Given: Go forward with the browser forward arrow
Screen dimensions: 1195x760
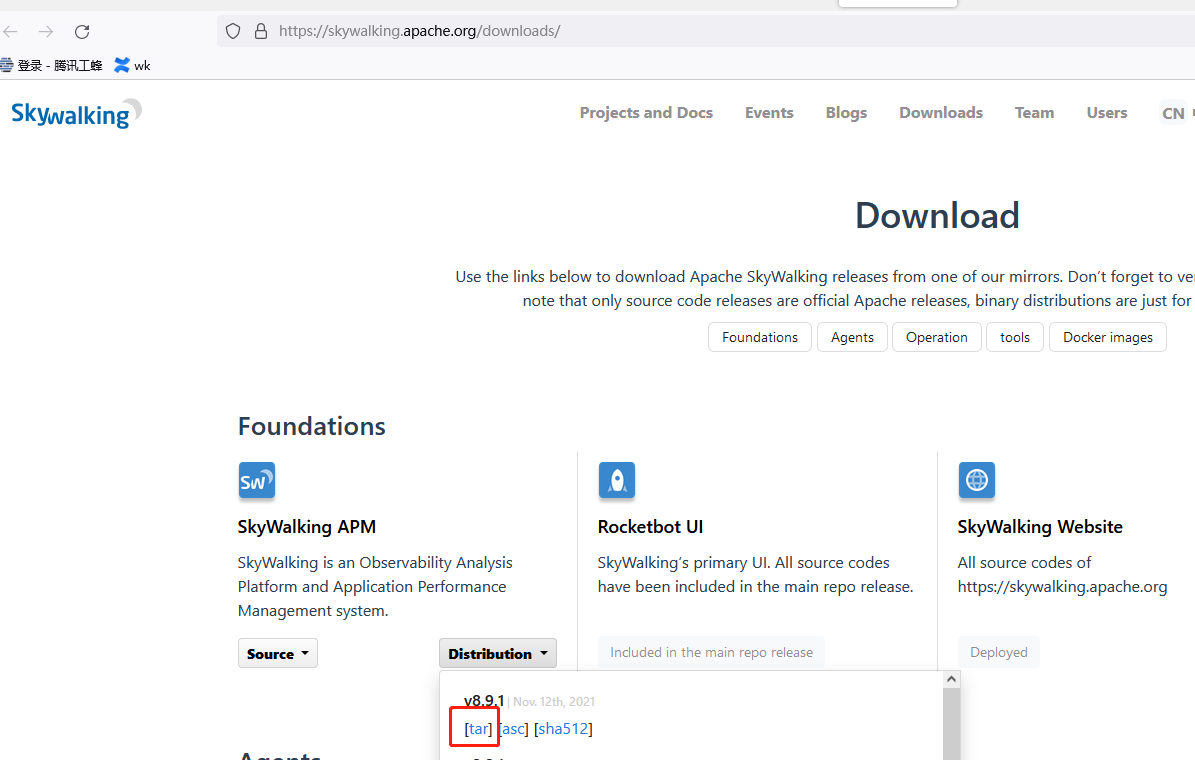Looking at the screenshot, I should [46, 31].
